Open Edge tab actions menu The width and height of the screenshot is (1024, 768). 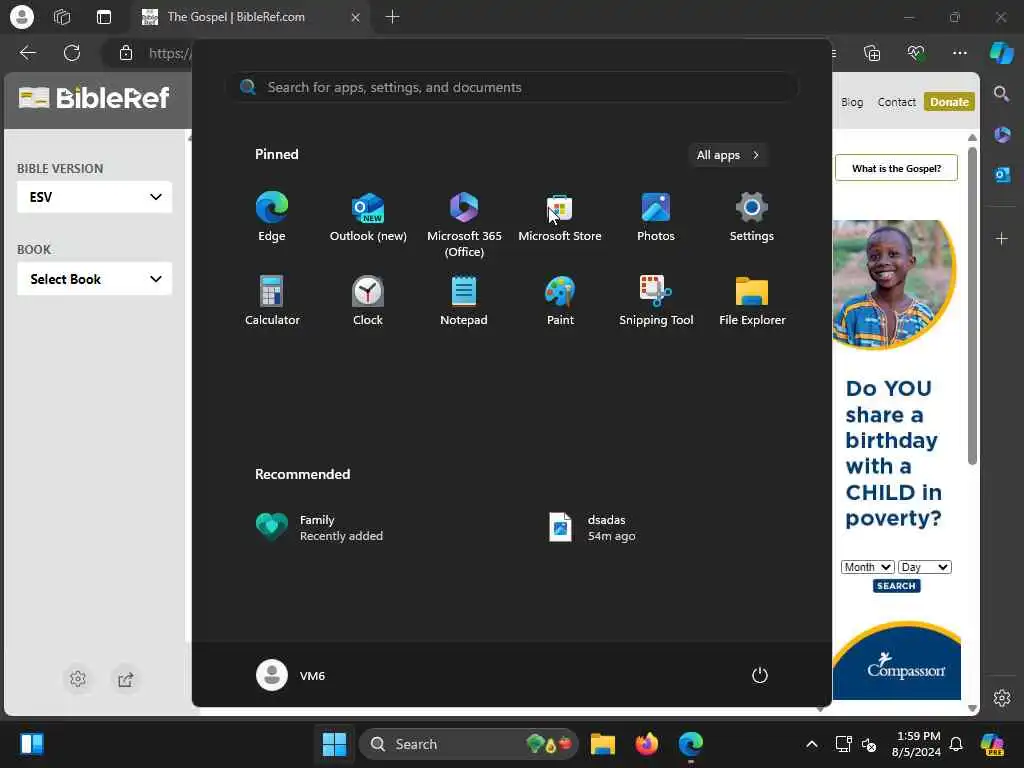(104, 17)
